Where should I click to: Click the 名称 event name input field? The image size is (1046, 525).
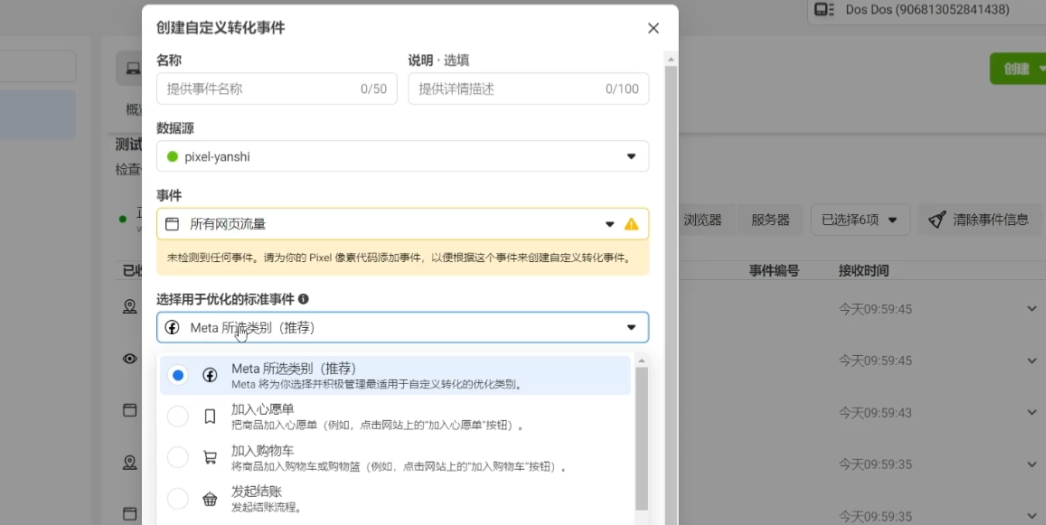[277, 89]
